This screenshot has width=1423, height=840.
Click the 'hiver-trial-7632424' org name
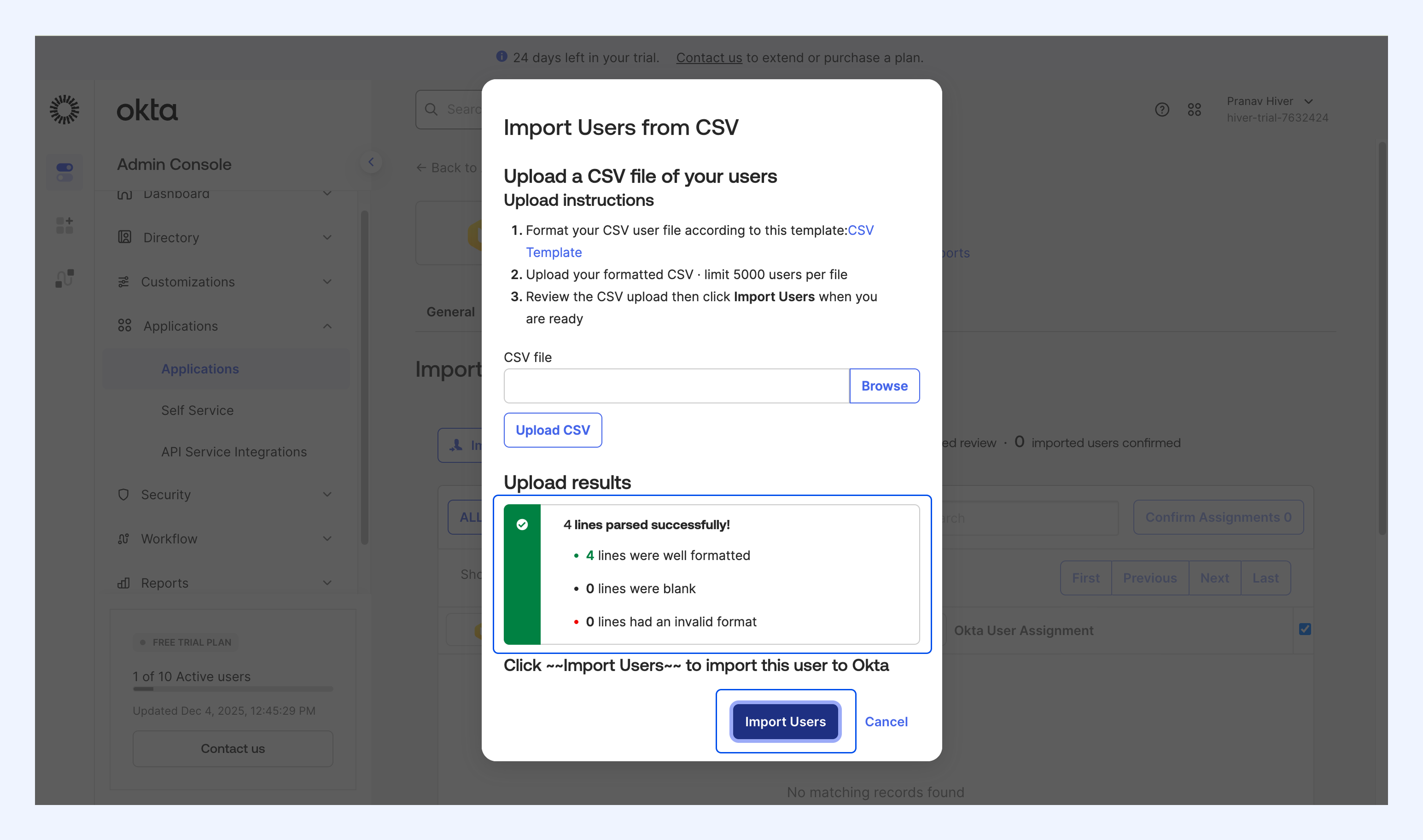[x=1277, y=118]
